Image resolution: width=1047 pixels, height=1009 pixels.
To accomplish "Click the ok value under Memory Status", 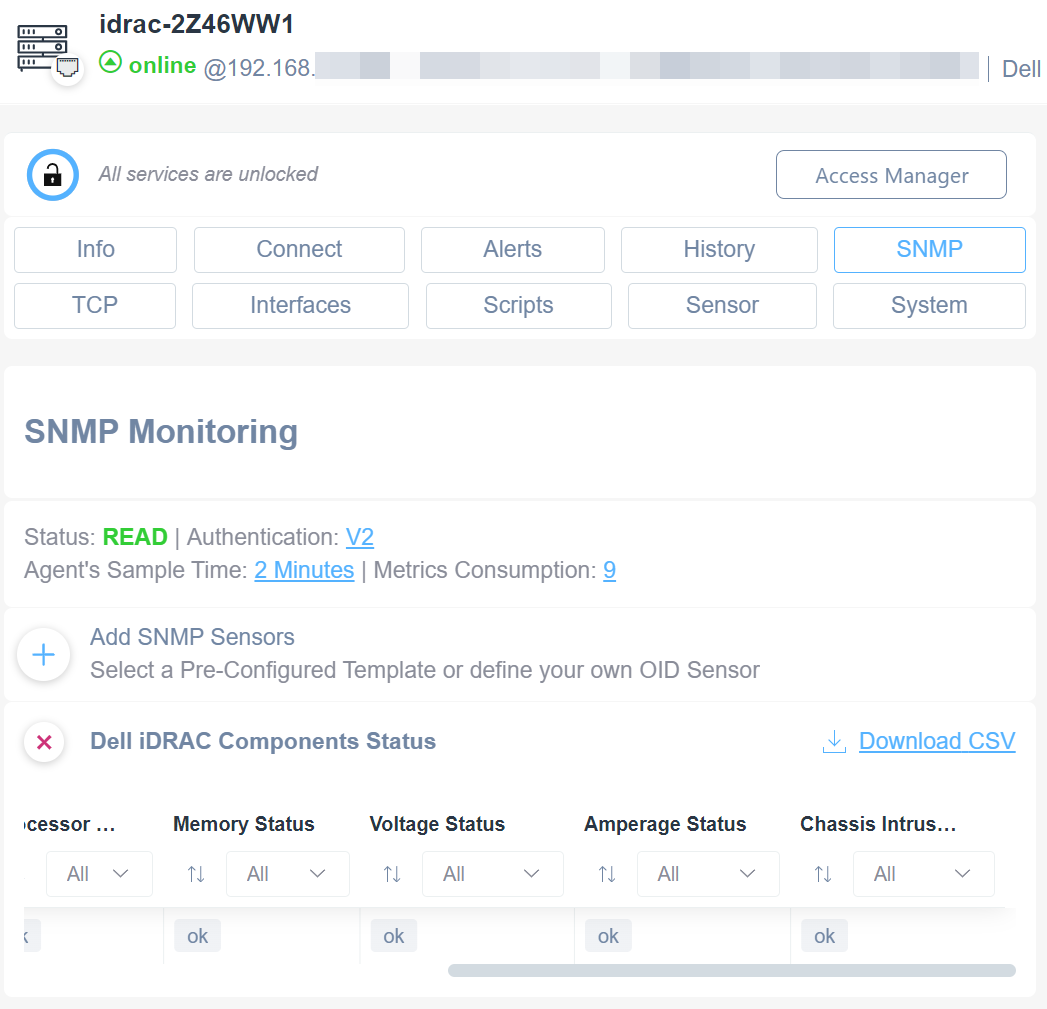I will click(x=198, y=936).
